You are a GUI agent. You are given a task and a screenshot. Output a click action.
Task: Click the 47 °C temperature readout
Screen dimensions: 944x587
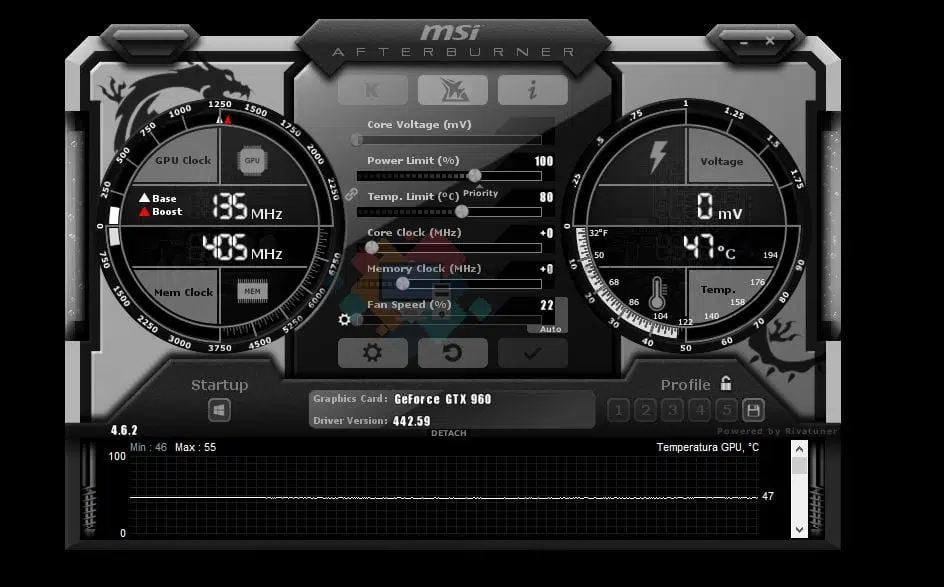tap(709, 247)
